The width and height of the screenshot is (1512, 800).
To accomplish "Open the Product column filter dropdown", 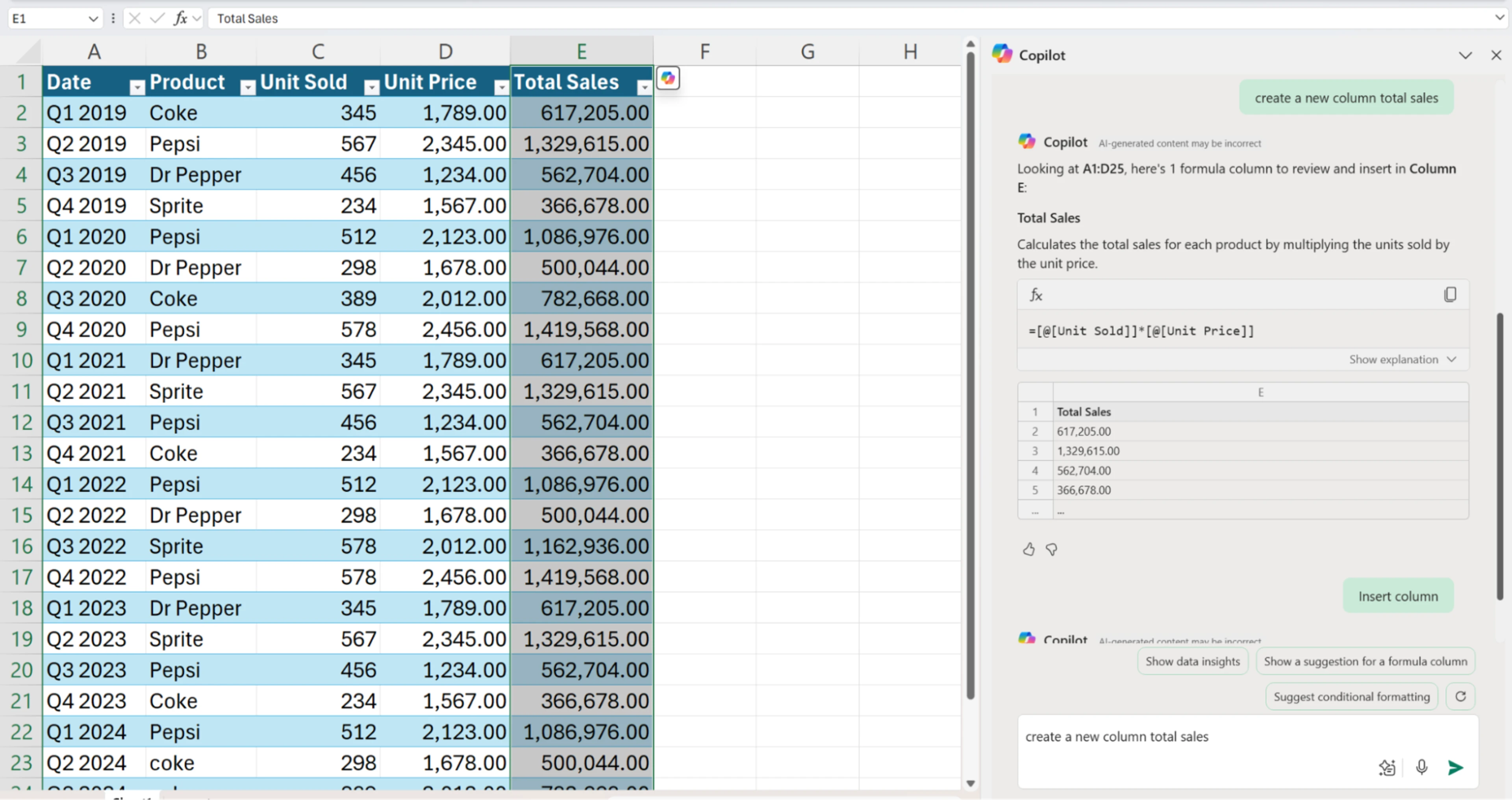I will [x=248, y=87].
